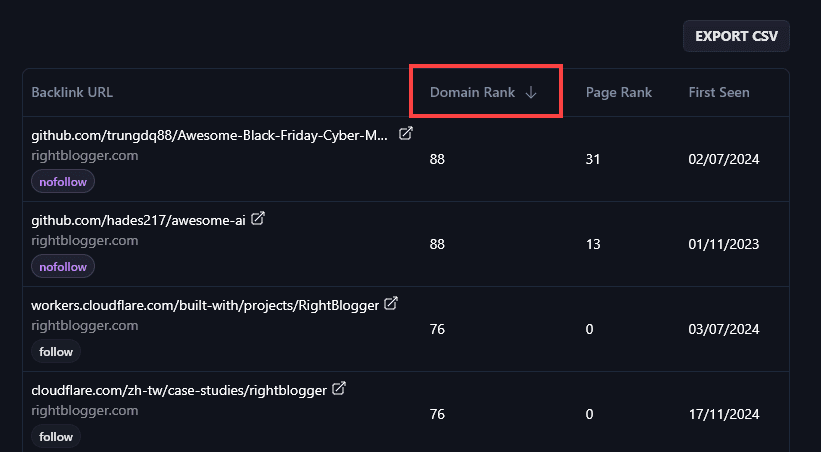Screen dimensions: 821x452
Task: Select Domain Rank 88 in hades217 row
Action: [437, 244]
